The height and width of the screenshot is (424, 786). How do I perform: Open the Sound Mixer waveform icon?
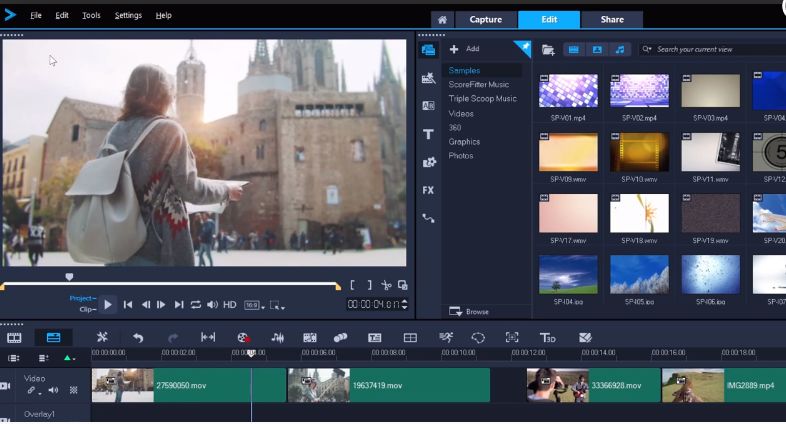coord(278,338)
